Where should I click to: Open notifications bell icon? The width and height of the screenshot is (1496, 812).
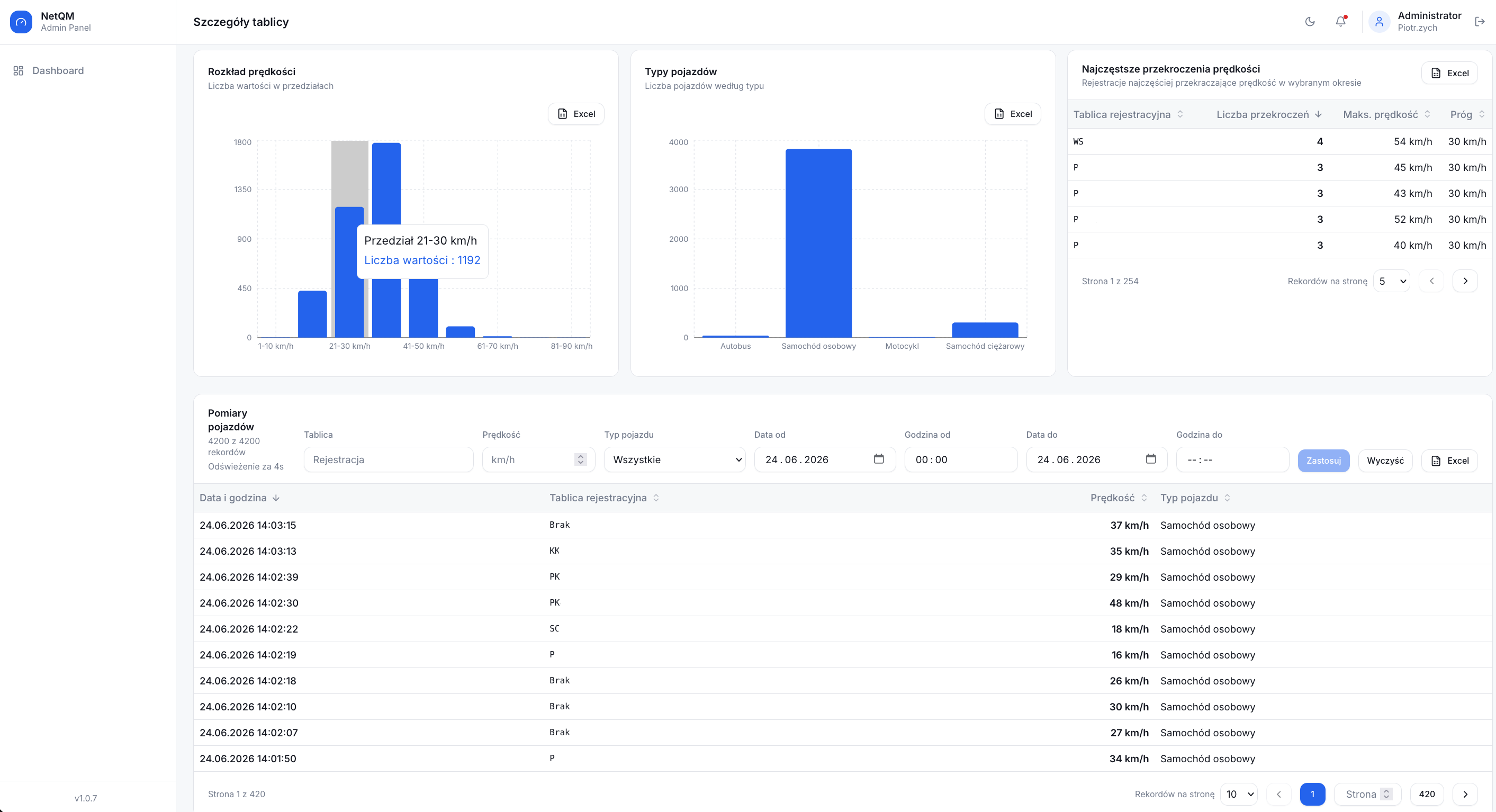pyautogui.click(x=1340, y=22)
